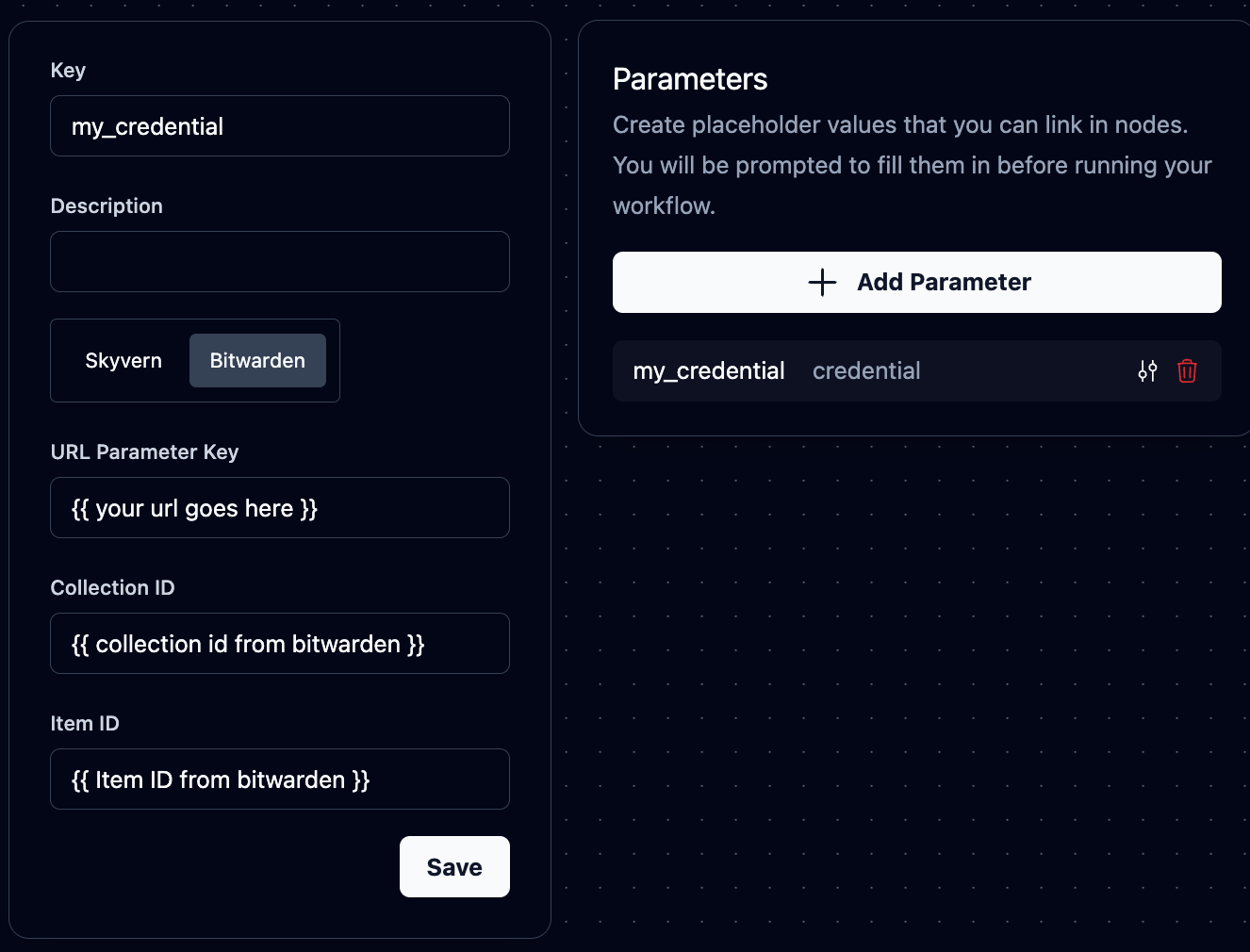Toggle the credential source to Skyvern

point(123,360)
